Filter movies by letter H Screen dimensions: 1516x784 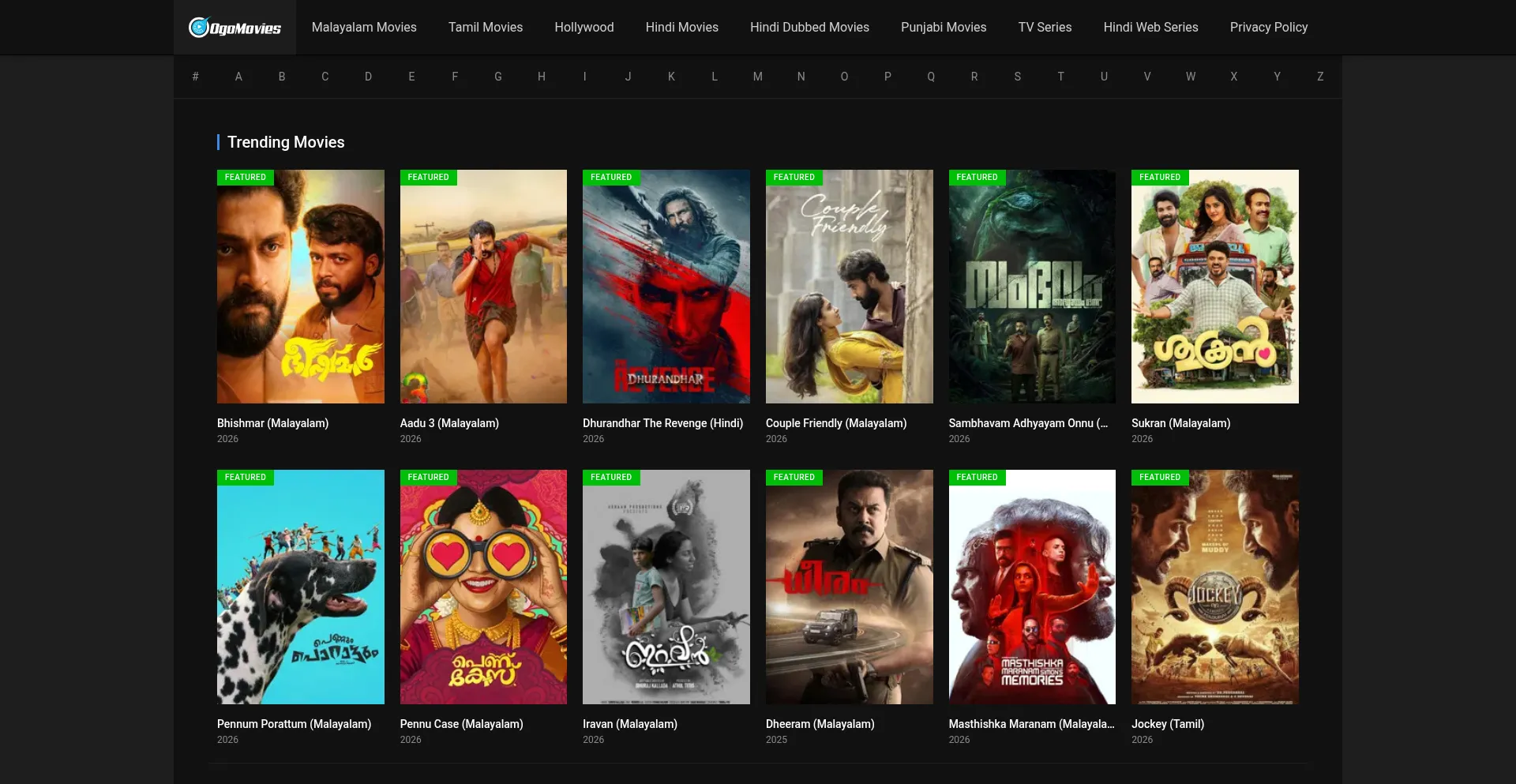(542, 77)
